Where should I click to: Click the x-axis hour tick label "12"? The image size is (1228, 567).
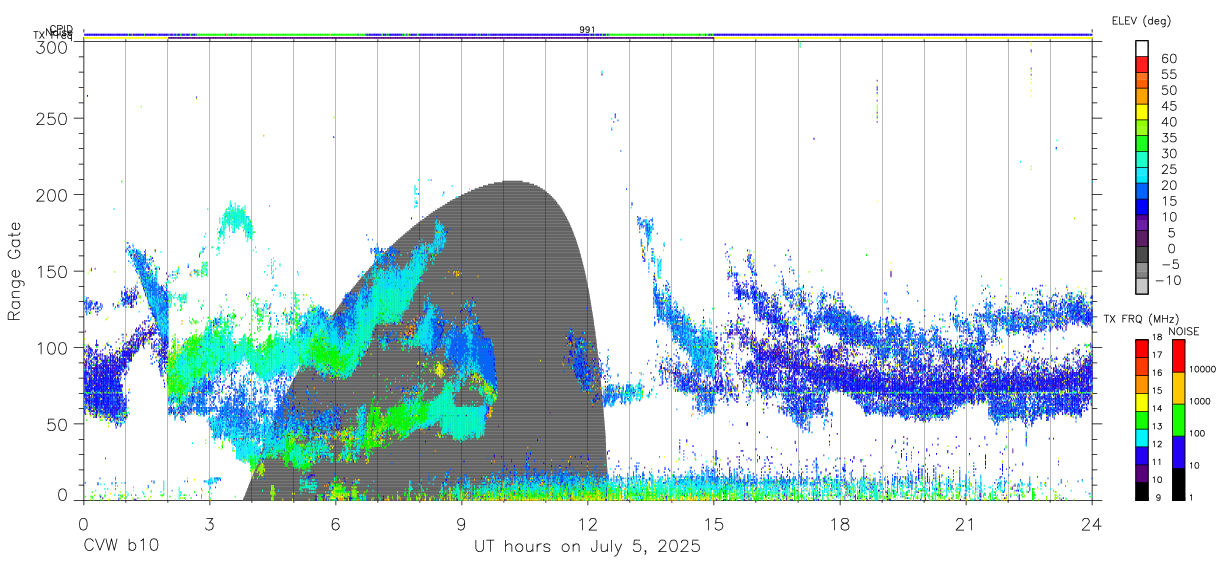(x=588, y=525)
